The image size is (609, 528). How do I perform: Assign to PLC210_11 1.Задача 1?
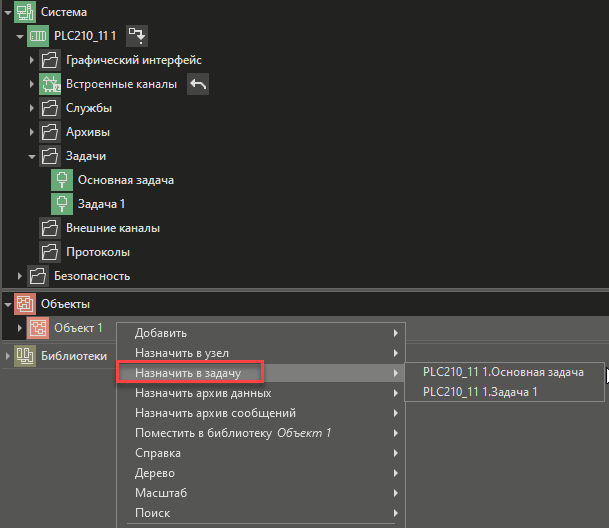504,392
